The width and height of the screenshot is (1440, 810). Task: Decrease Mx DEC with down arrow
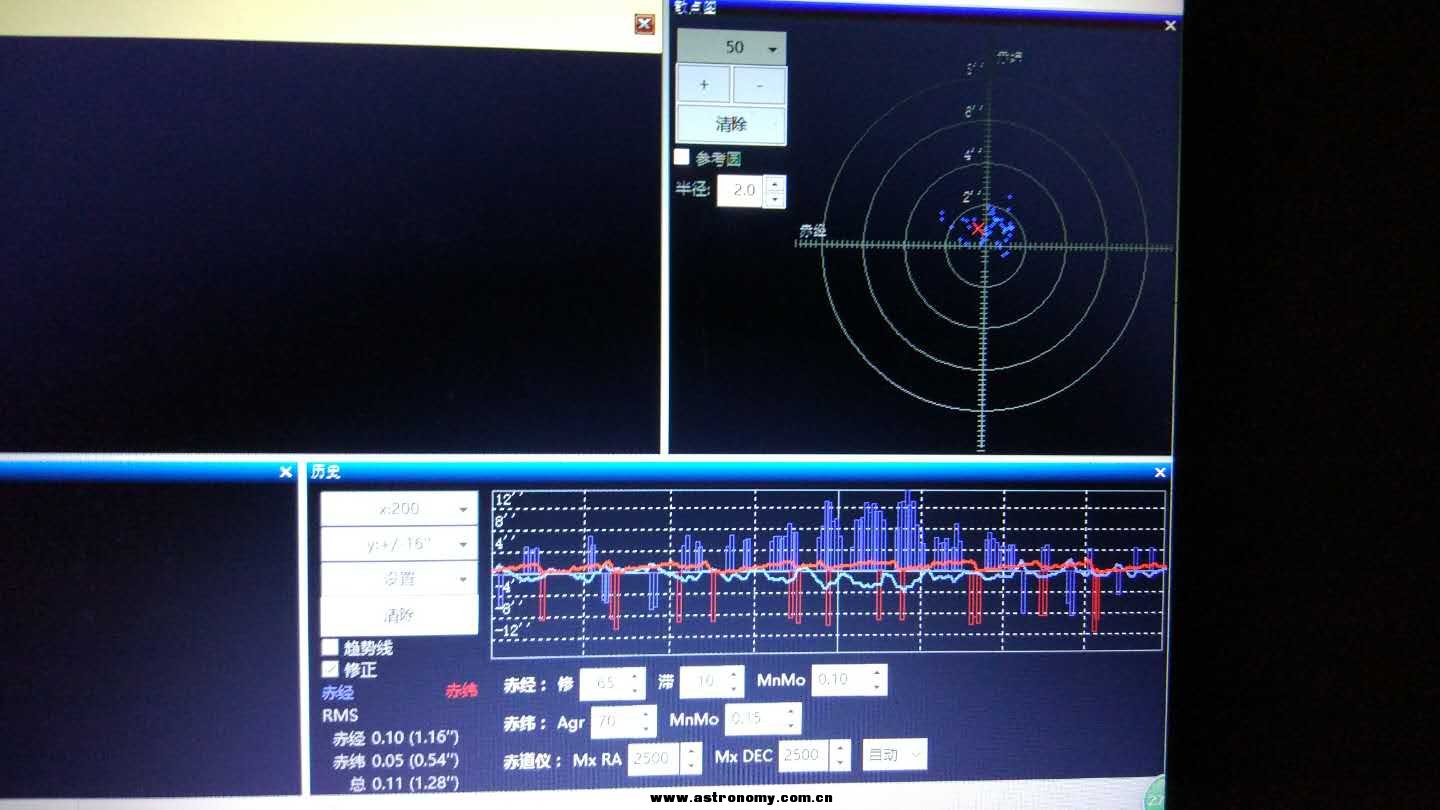click(840, 764)
